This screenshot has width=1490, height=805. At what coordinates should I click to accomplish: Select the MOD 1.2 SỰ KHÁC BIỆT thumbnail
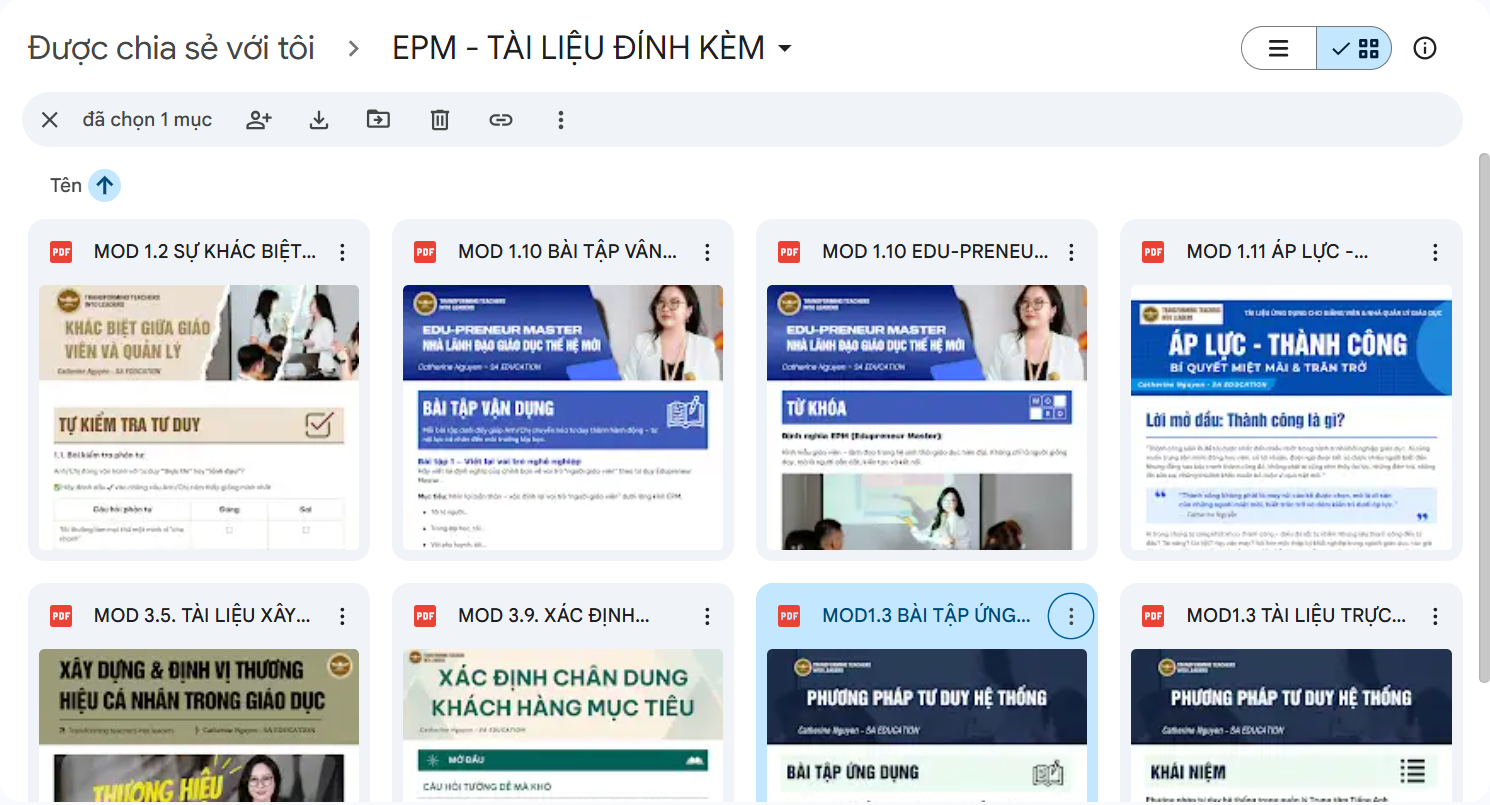[x=199, y=417]
